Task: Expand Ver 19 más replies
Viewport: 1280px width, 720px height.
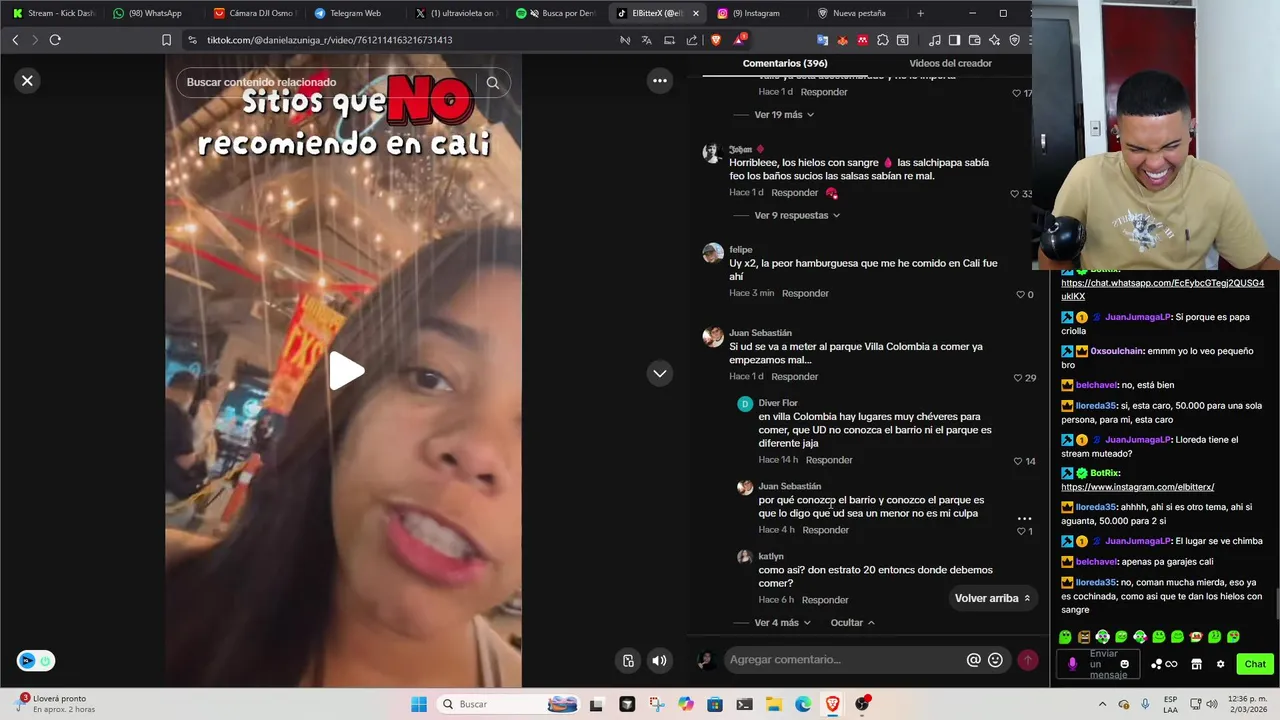Action: tap(784, 115)
